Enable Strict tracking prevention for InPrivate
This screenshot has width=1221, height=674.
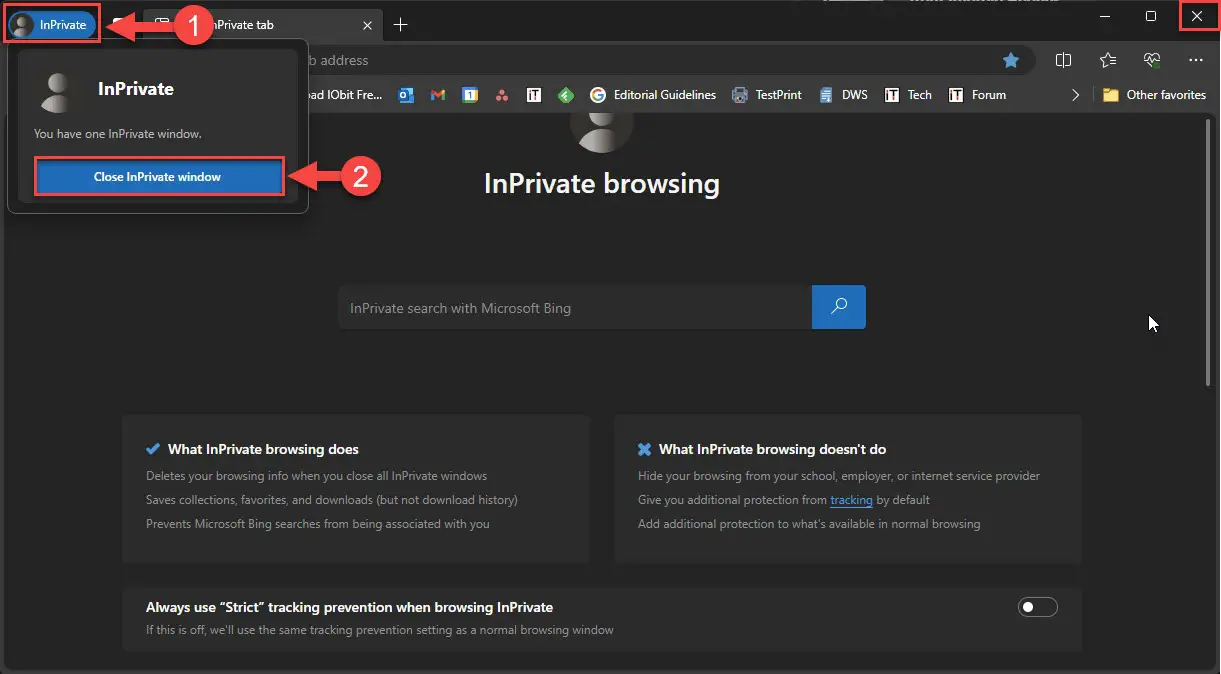pos(1037,606)
